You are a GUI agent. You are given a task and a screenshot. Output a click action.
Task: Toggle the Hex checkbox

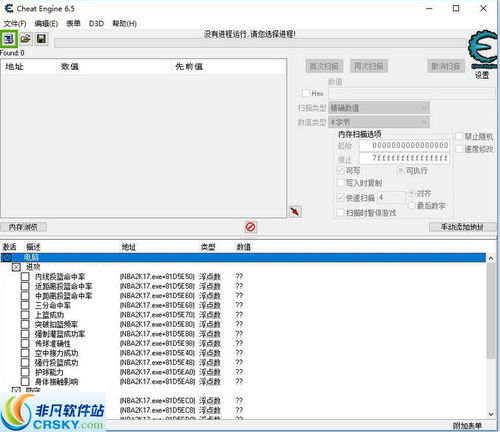[305, 93]
